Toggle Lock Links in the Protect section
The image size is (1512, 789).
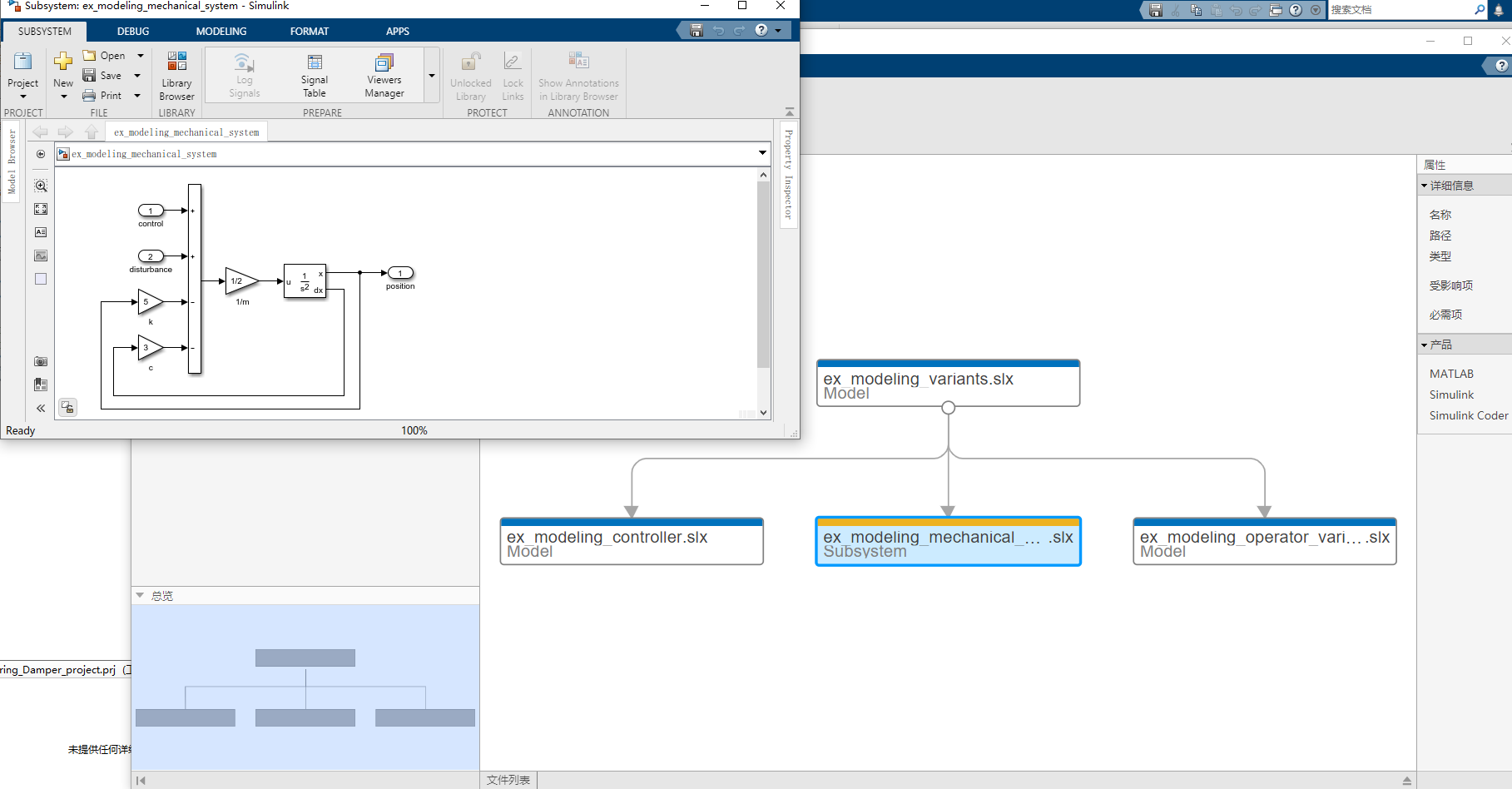[x=513, y=74]
